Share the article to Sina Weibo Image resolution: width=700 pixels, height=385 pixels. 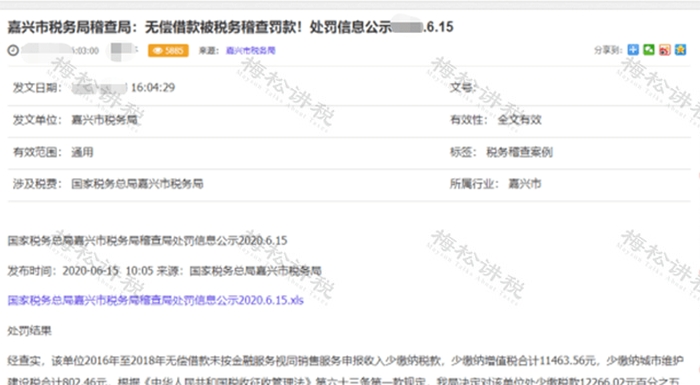click(x=665, y=50)
